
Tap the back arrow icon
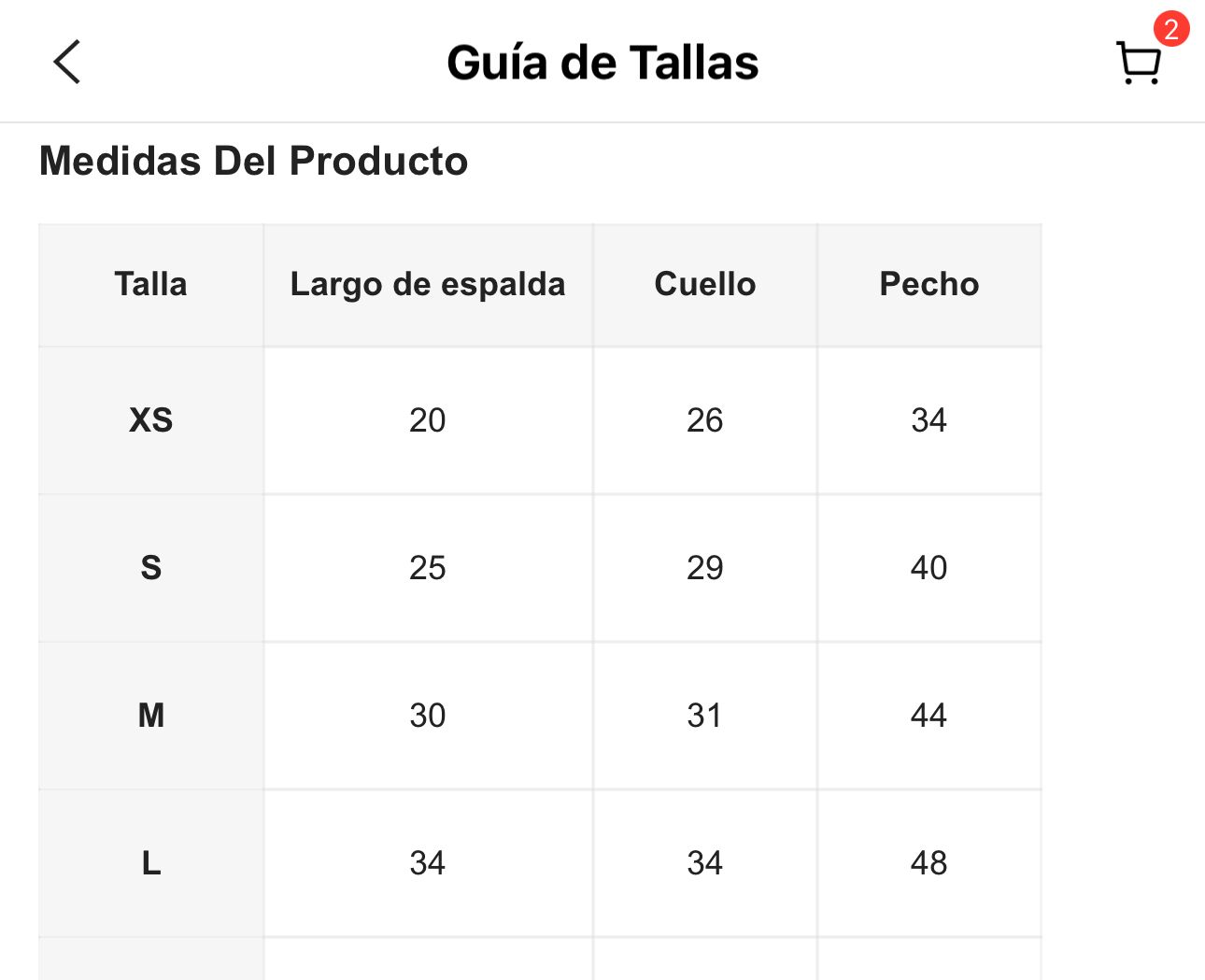pyautogui.click(x=67, y=62)
